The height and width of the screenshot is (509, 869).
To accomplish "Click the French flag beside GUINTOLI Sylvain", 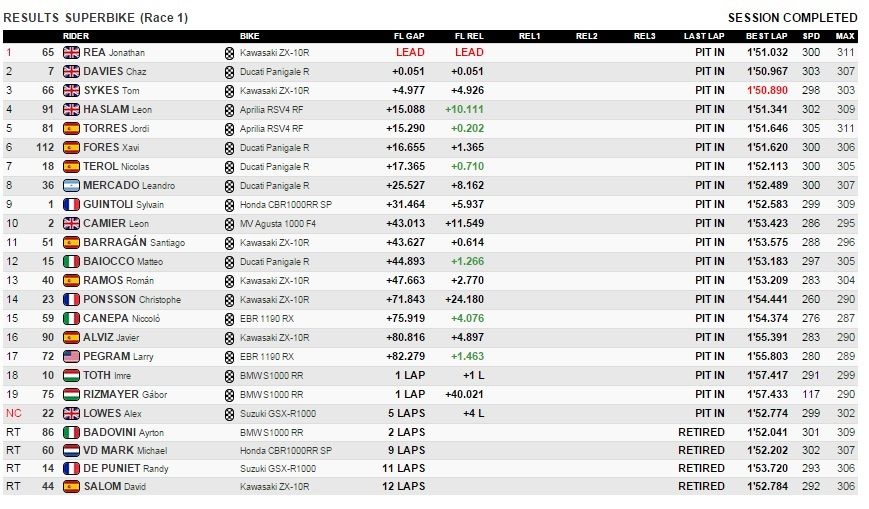I will coord(71,205).
